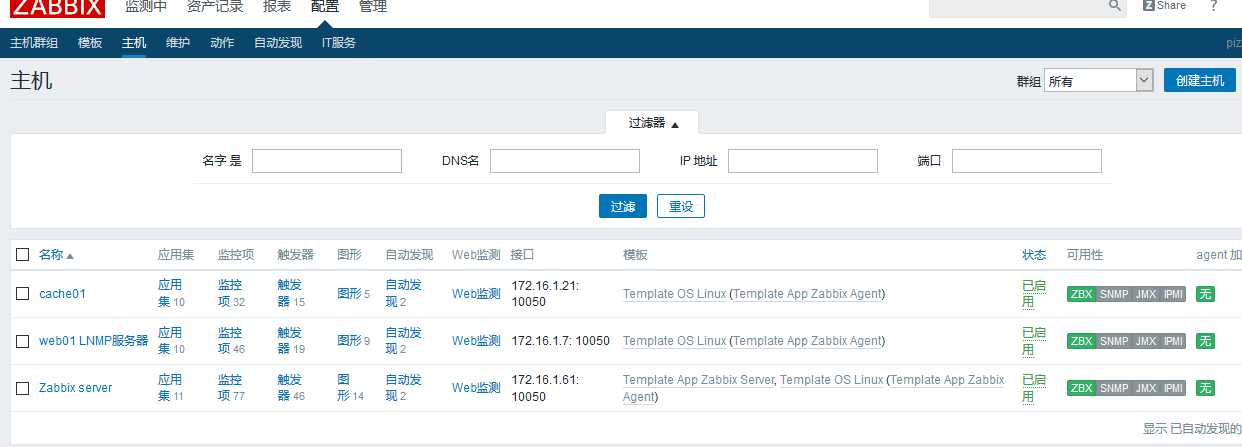Click ZBX availability badge for cache01
The height and width of the screenshot is (447, 1242).
pos(1081,294)
